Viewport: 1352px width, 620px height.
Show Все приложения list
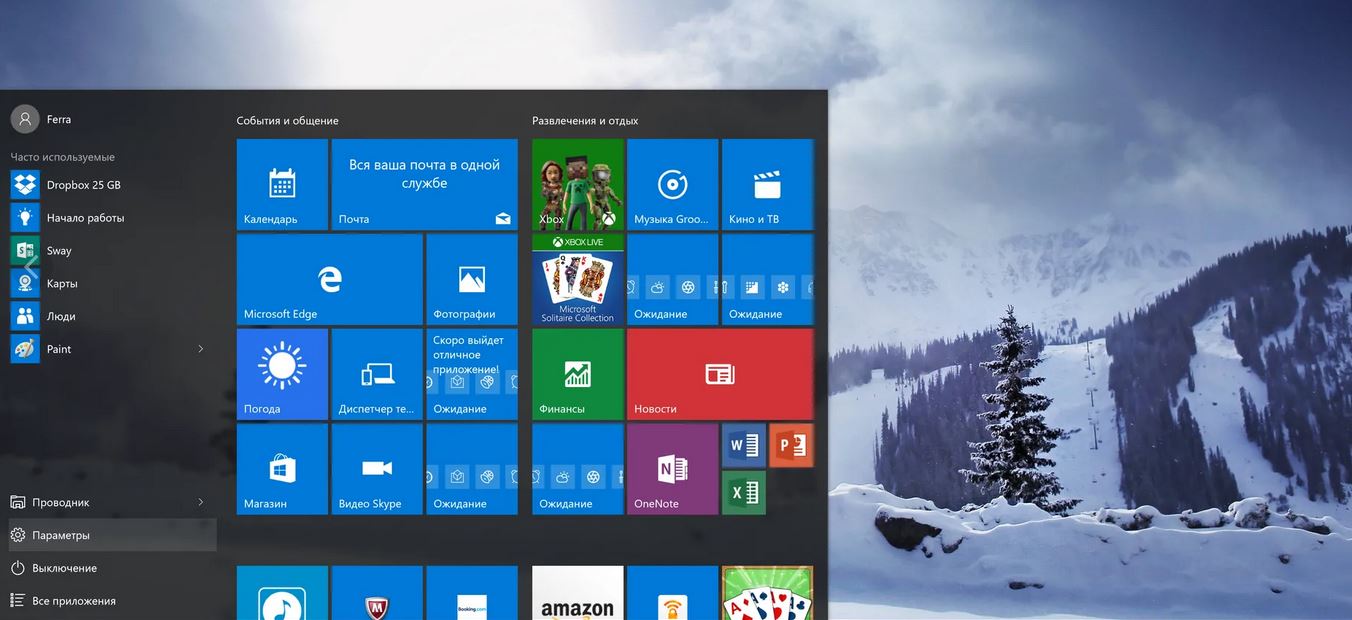point(112,601)
